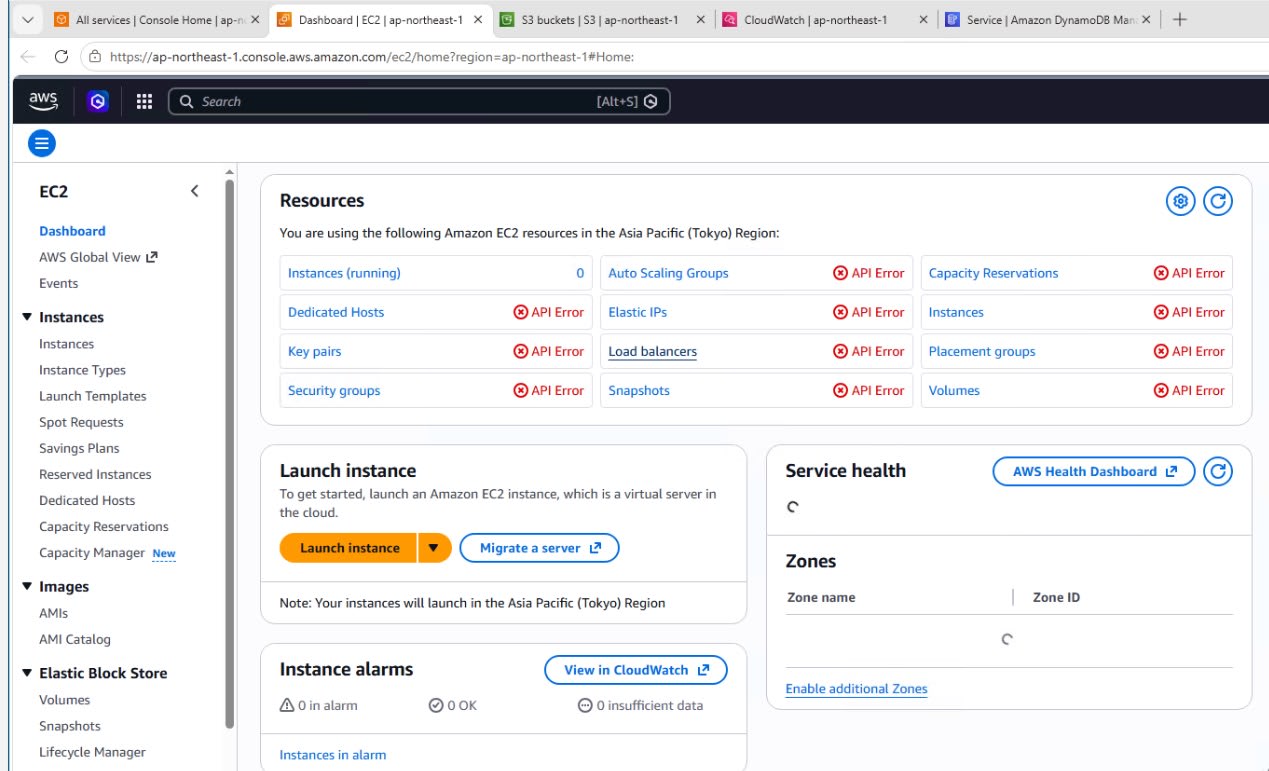The image size is (1269, 771).
Task: Close the S3 buckets tab
Action: click(x=699, y=19)
